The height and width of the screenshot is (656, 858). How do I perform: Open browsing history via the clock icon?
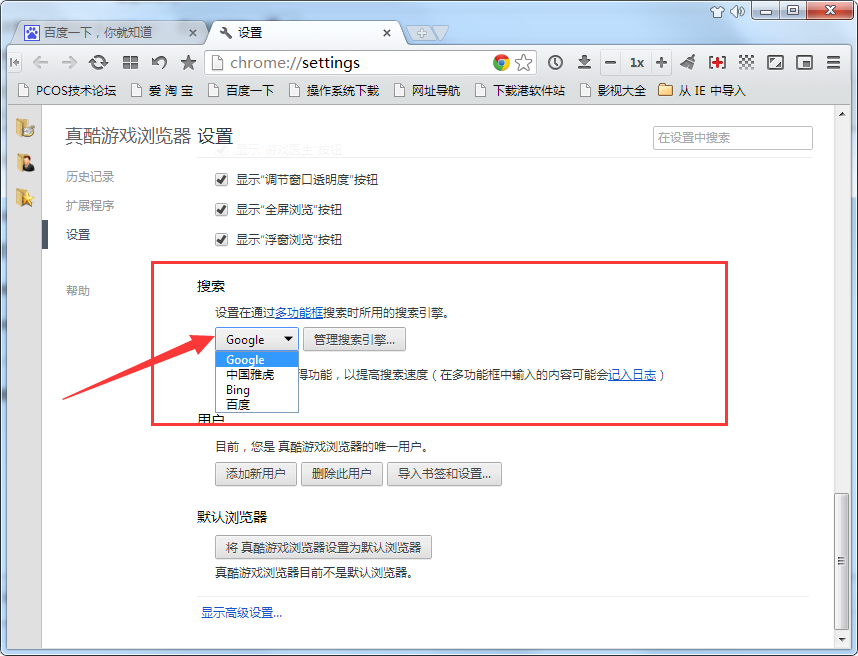click(x=555, y=62)
